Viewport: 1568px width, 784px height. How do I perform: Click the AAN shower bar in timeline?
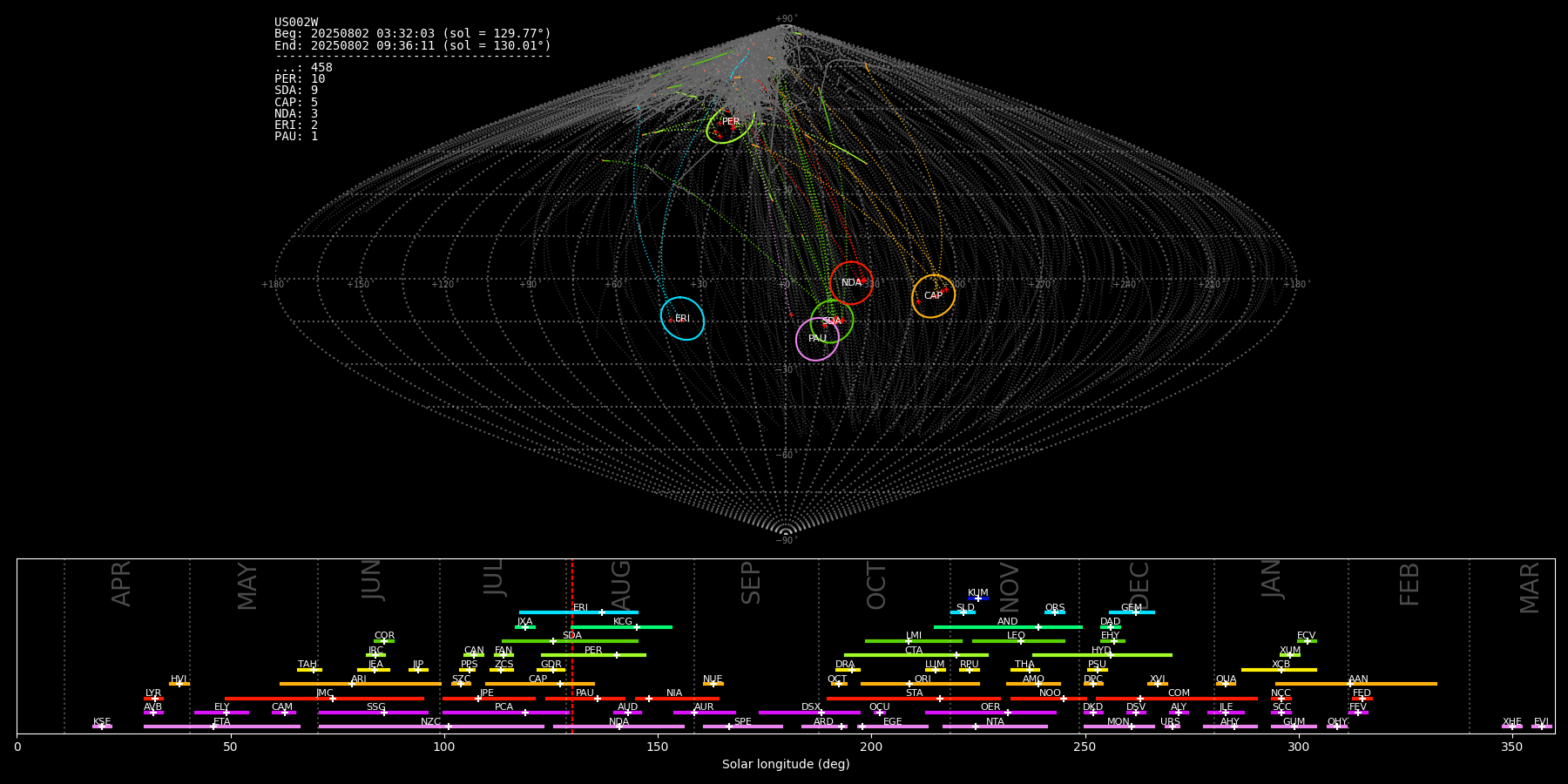click(1356, 684)
